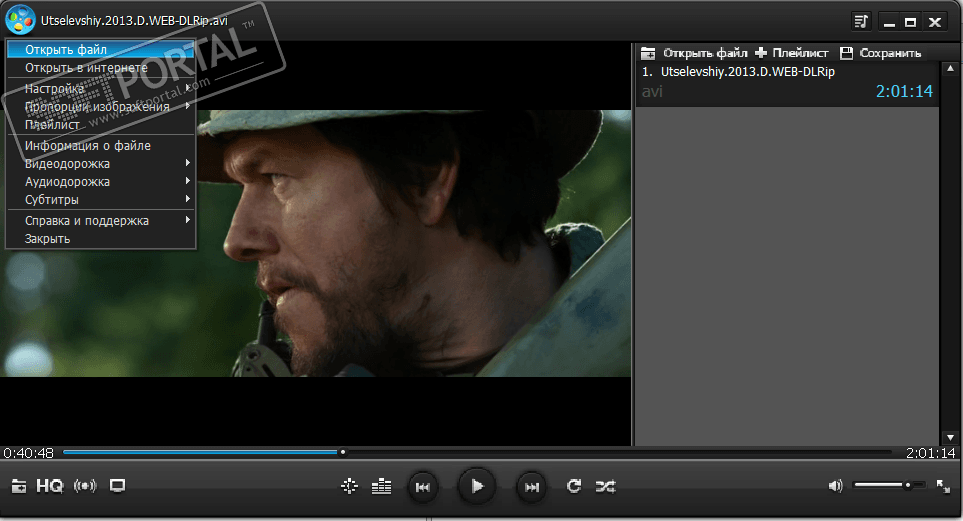Screen dimensions: 963x521
Task: Click the next track button
Action: (531, 487)
